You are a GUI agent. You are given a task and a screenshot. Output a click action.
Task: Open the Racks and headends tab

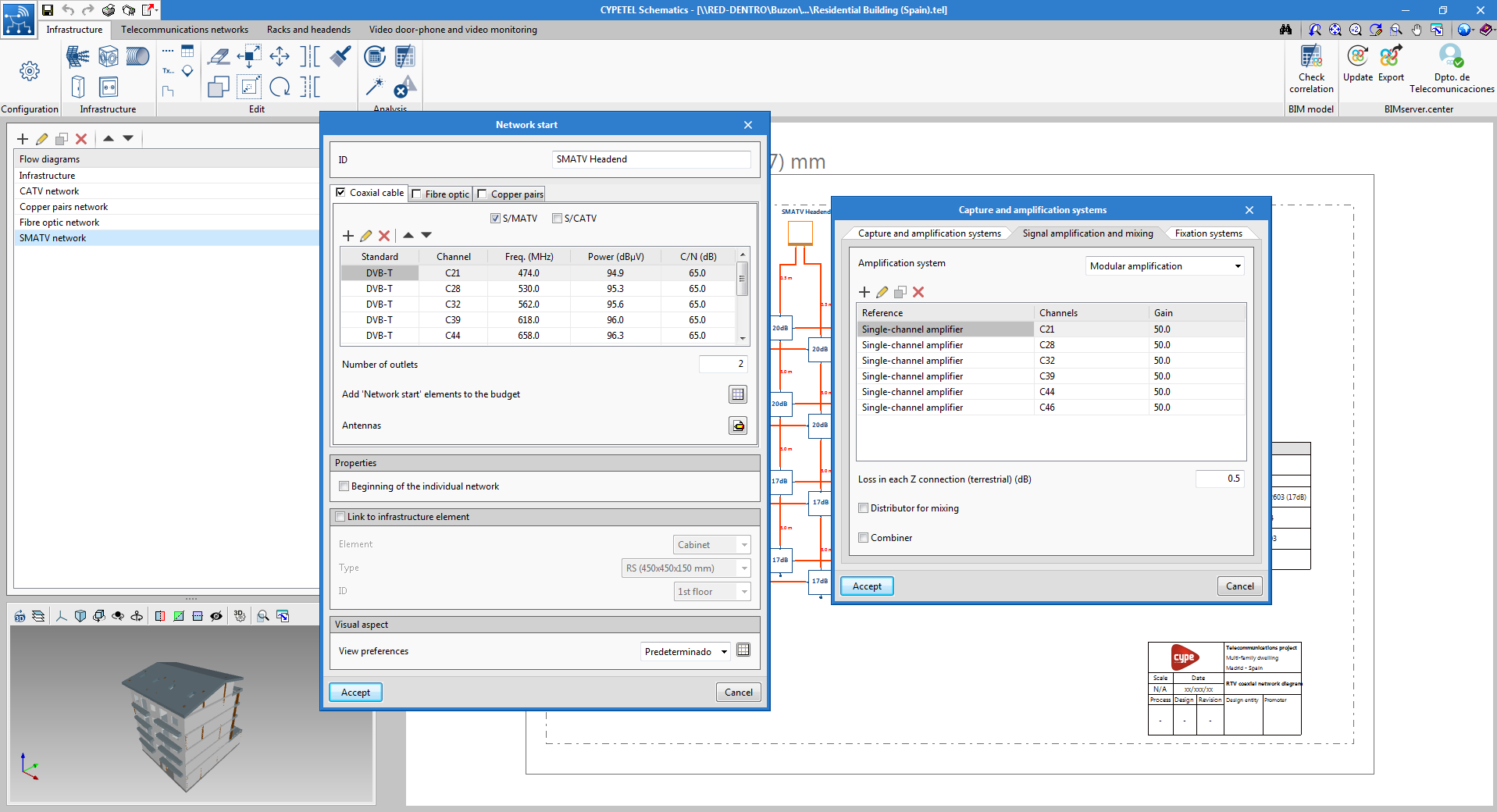click(x=308, y=30)
